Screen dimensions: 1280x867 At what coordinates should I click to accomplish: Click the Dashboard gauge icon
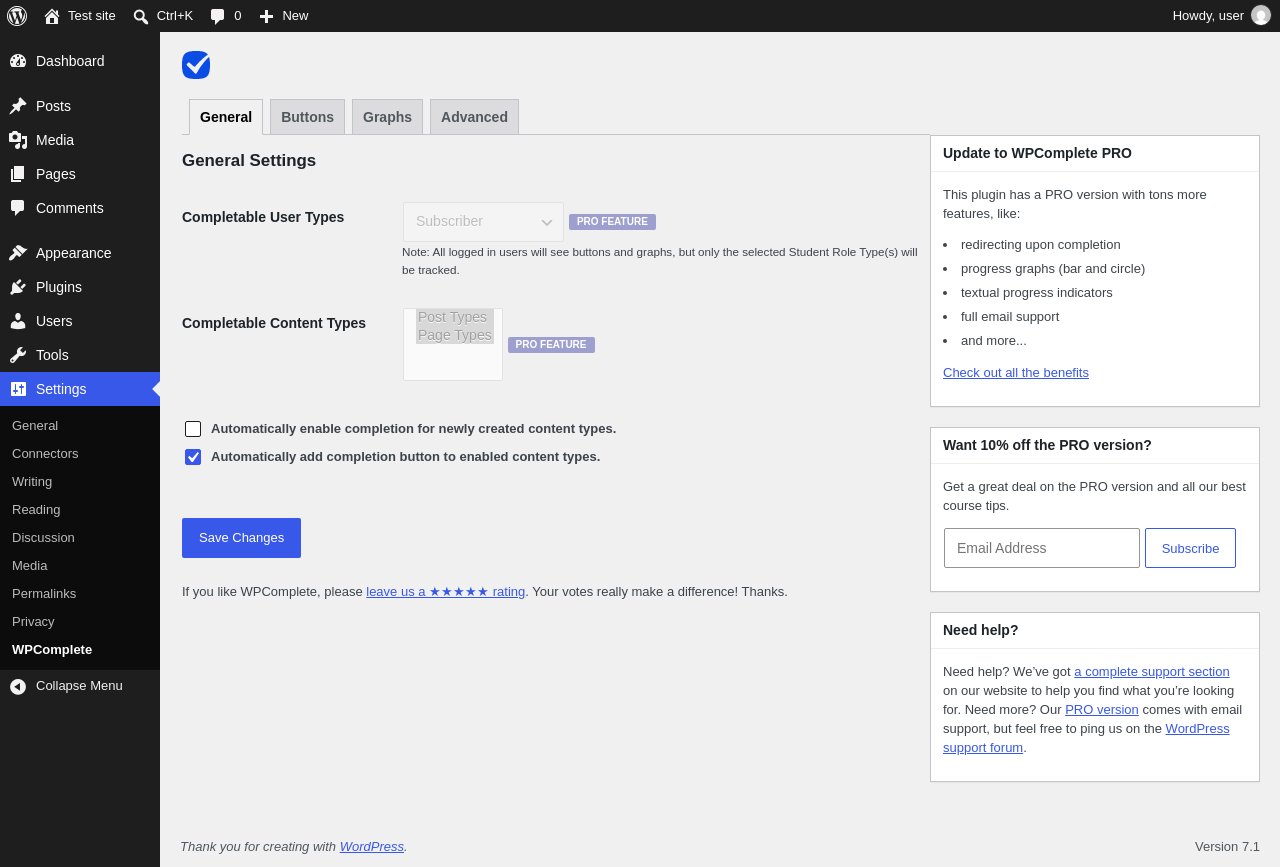18,61
